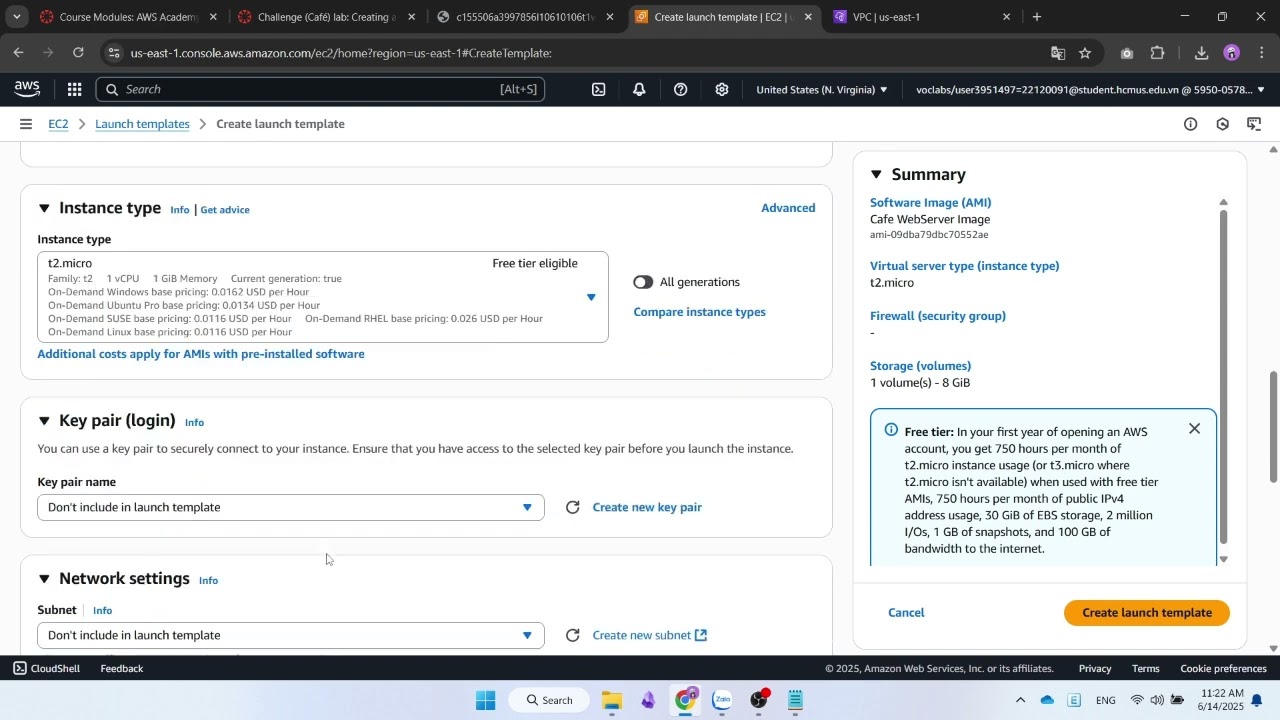The image size is (1280, 720).
Task: Open the info panel icon beside breadcrumbs
Action: click(1190, 124)
